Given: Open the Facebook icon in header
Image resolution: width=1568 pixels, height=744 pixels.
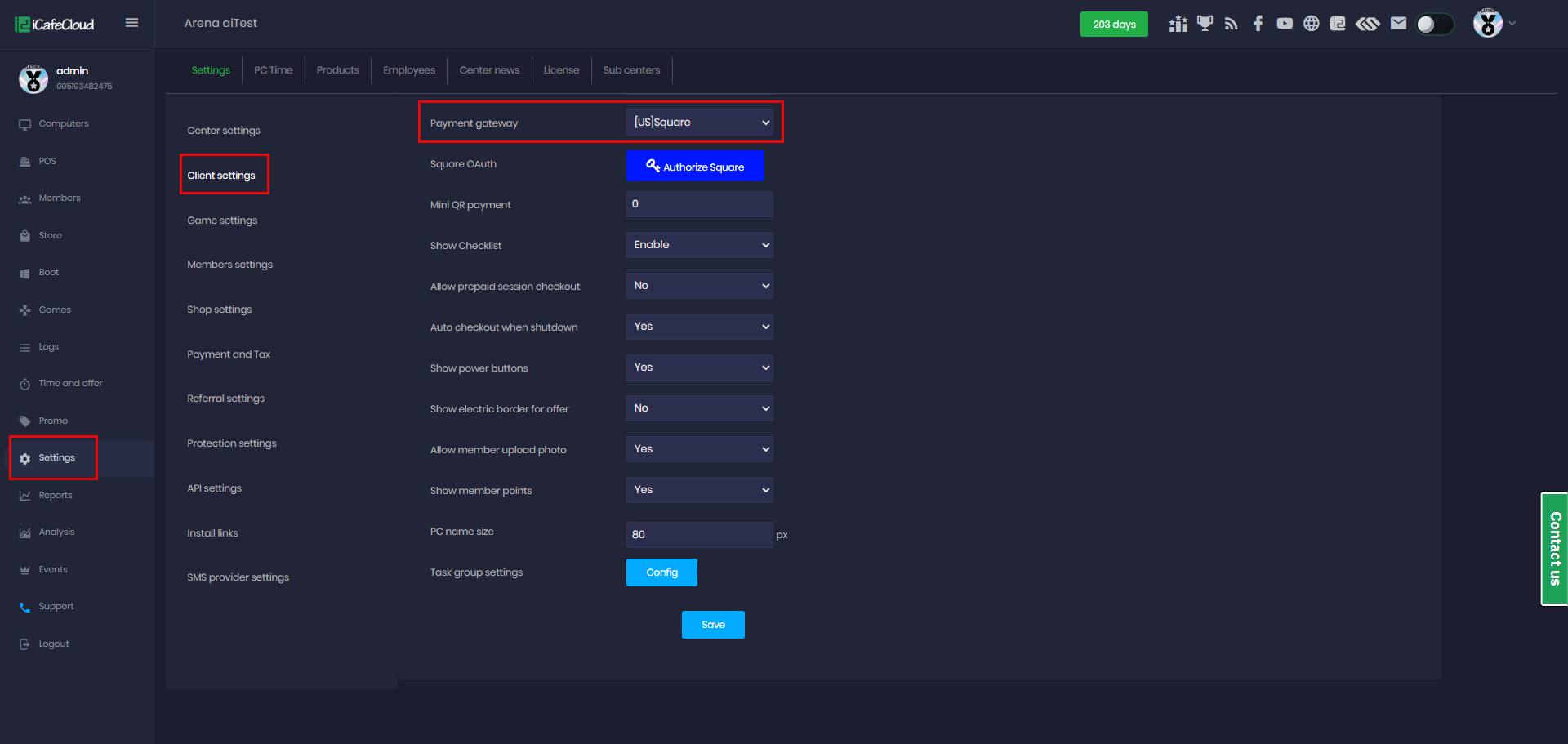Looking at the screenshot, I should pos(1258,24).
